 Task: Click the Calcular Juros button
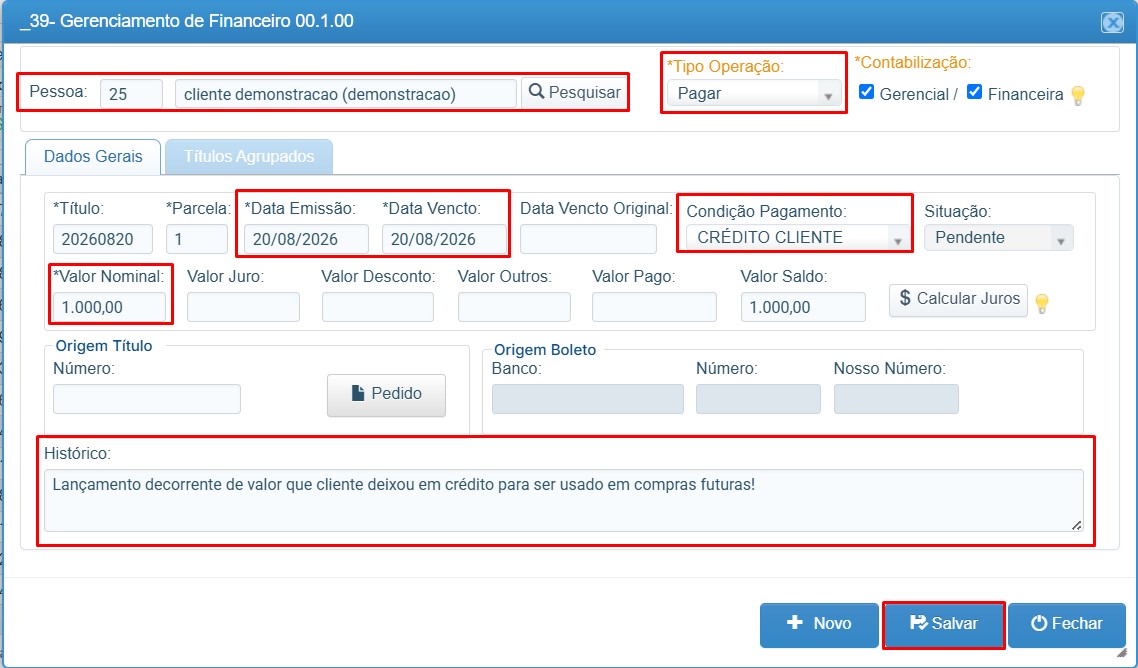coord(958,298)
